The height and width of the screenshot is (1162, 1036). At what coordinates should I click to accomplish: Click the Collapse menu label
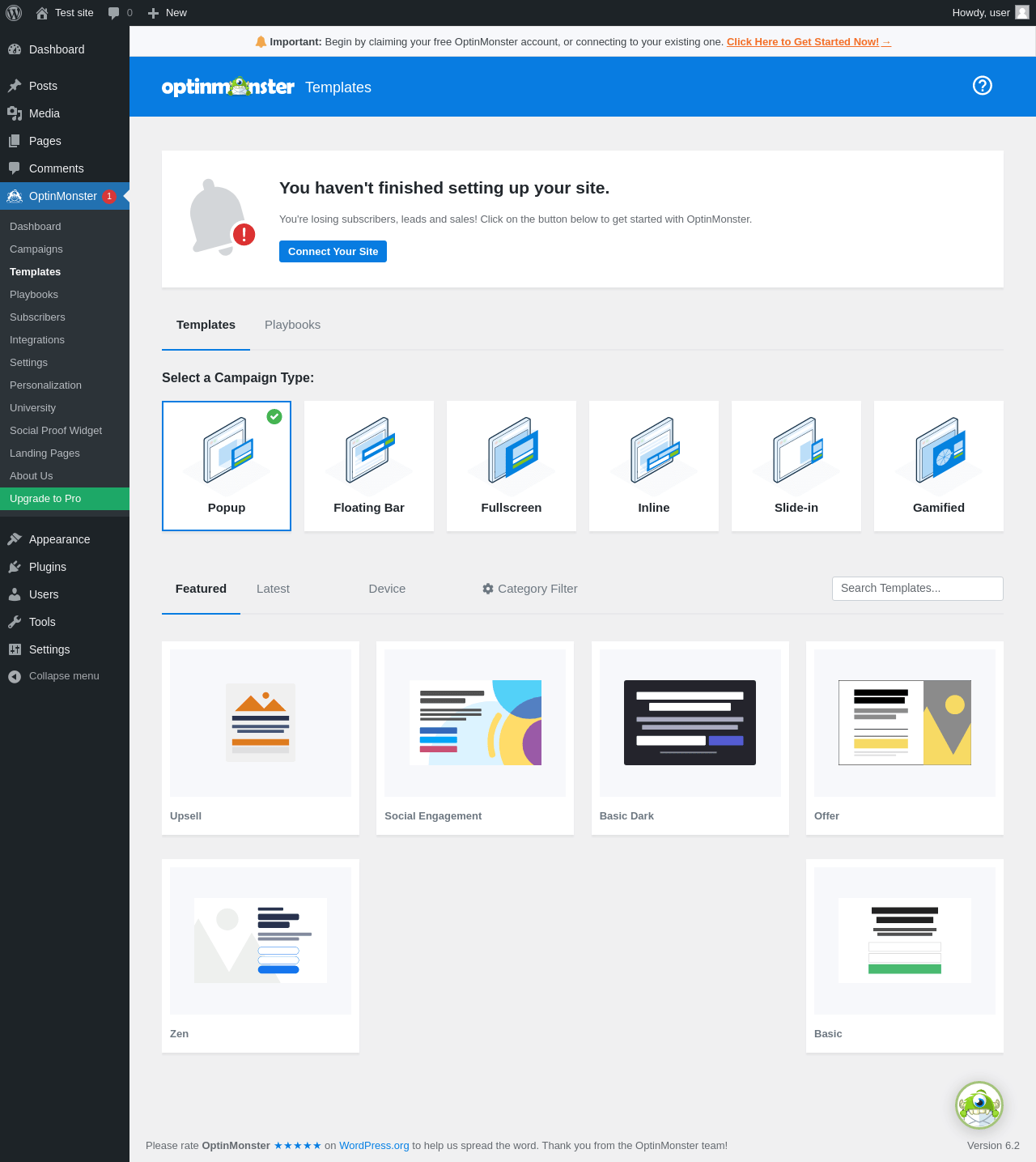coord(64,676)
